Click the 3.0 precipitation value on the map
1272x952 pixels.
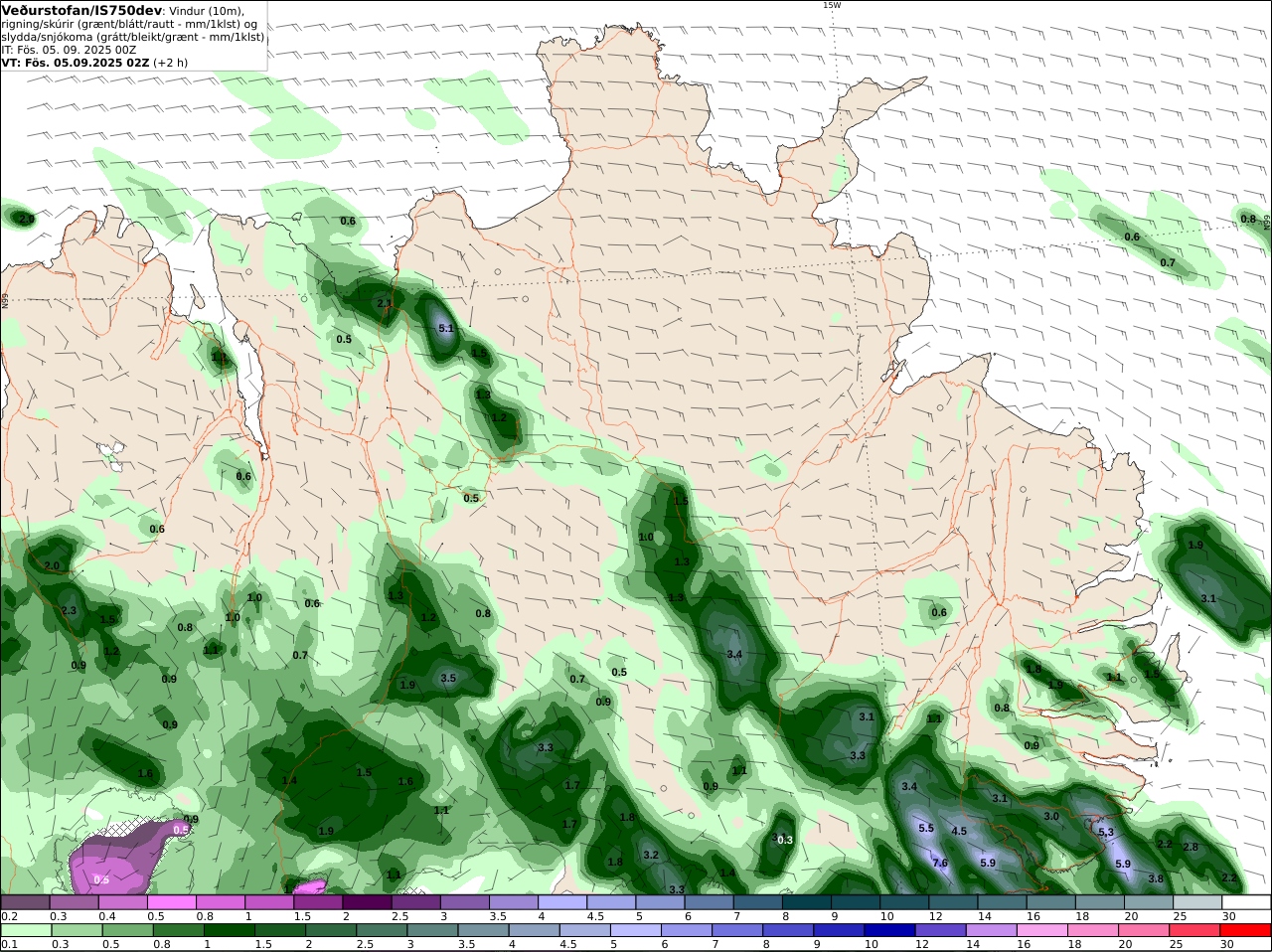click(x=1051, y=816)
